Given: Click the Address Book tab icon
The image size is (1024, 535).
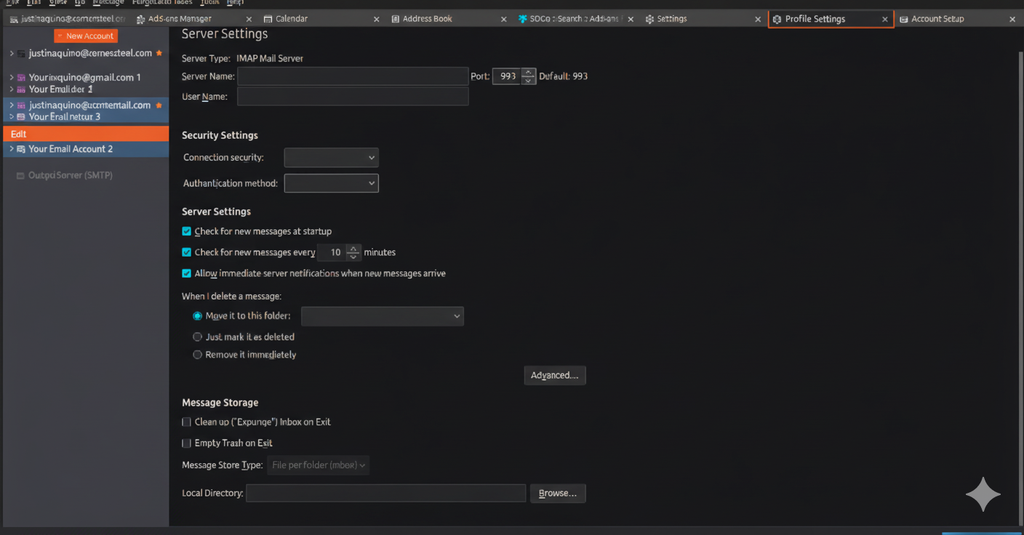Looking at the screenshot, I should (x=395, y=19).
